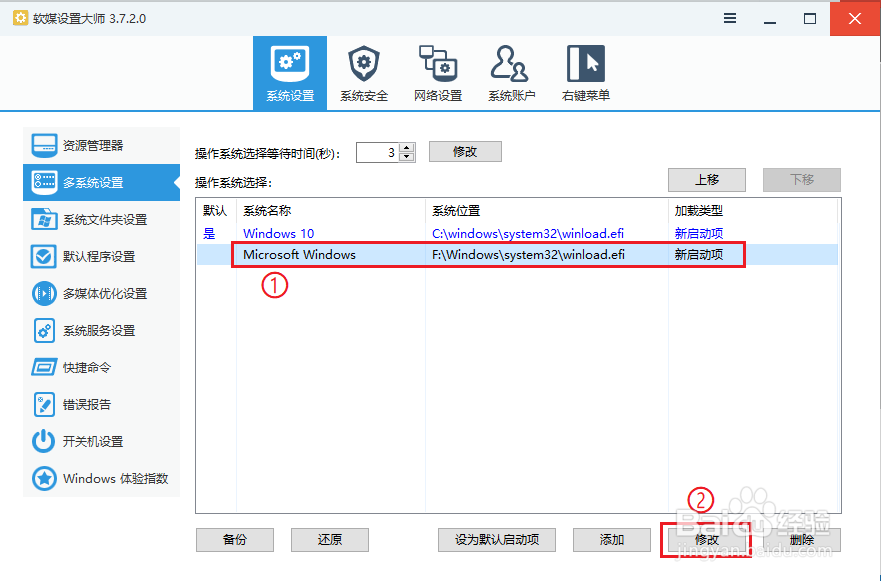The height and width of the screenshot is (581, 881).
Task: Select 资源管理器 in the sidebar
Action: (102, 146)
